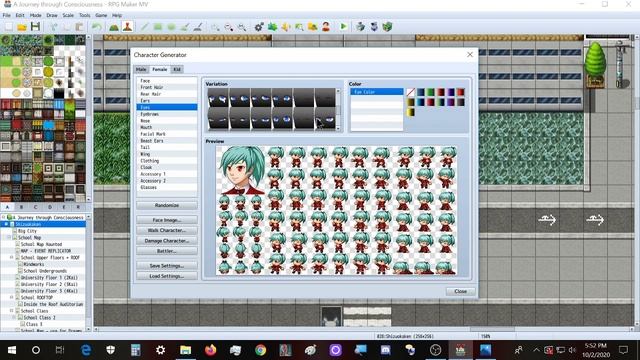
Task: Switch to Map mode icon
Action: (114, 27)
